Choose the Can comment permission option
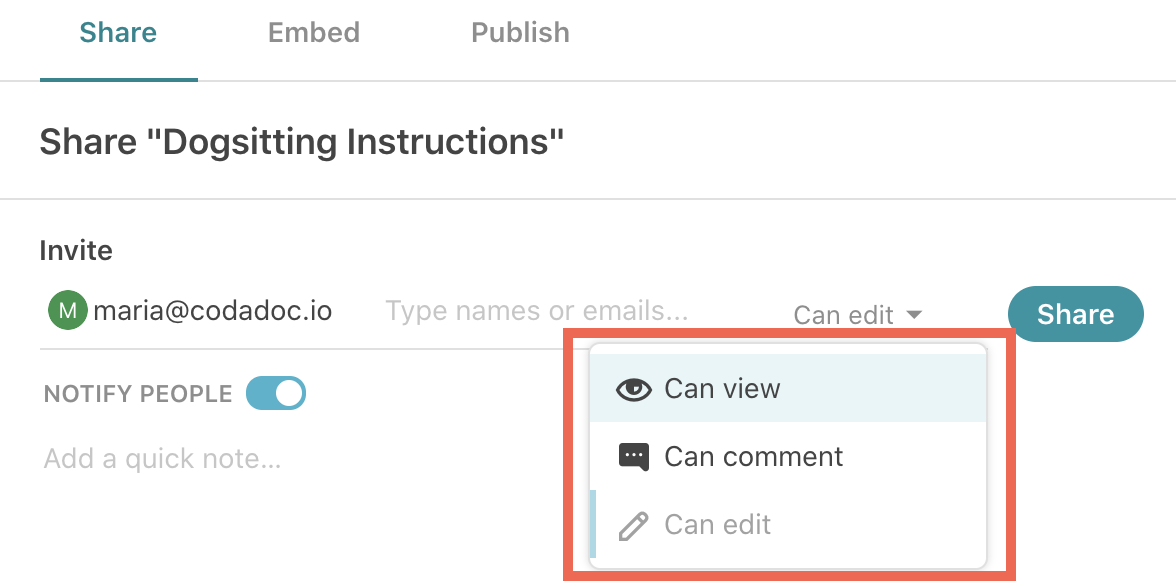The height and width of the screenshot is (582, 1176). click(754, 457)
